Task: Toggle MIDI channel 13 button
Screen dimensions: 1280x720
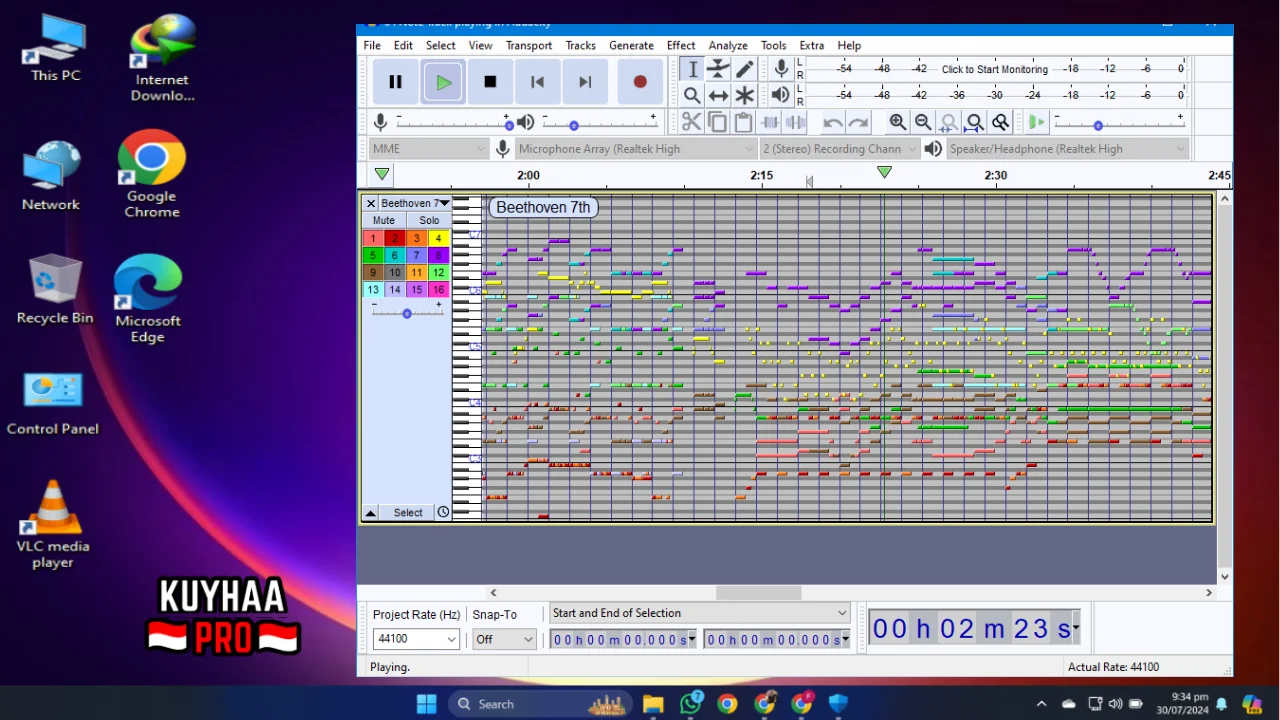Action: tap(373, 289)
